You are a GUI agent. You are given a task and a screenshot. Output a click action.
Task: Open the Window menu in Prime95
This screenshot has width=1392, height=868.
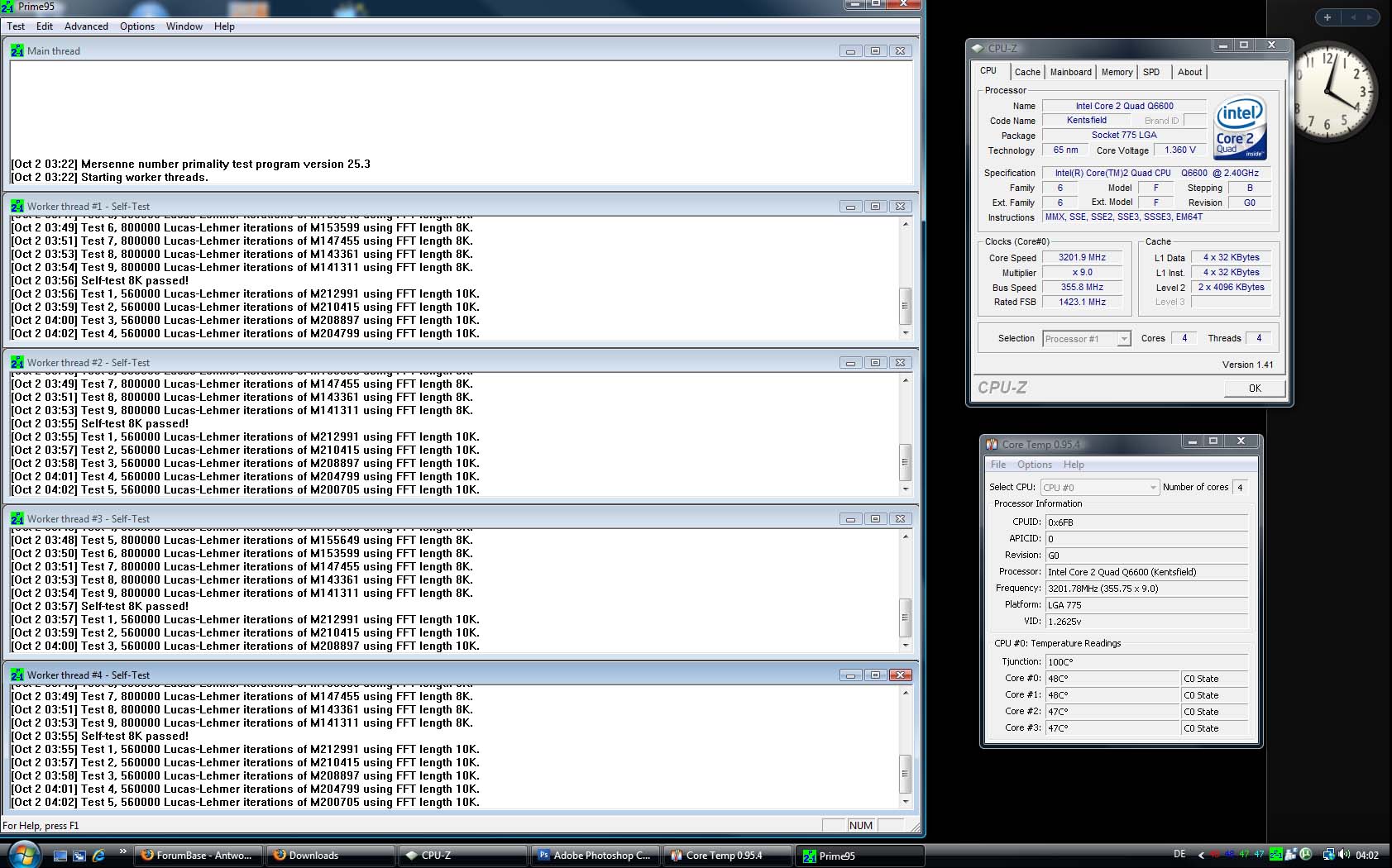184,26
